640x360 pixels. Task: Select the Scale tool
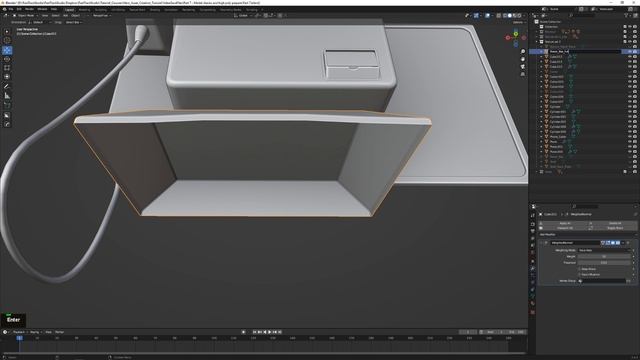pyautogui.click(x=7, y=68)
